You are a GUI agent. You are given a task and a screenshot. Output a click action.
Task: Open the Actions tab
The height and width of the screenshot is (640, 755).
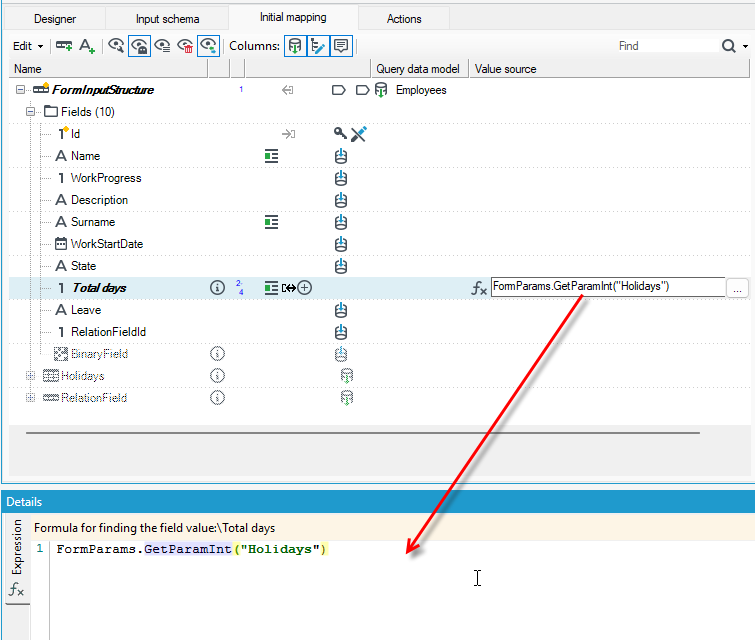pyautogui.click(x=404, y=19)
